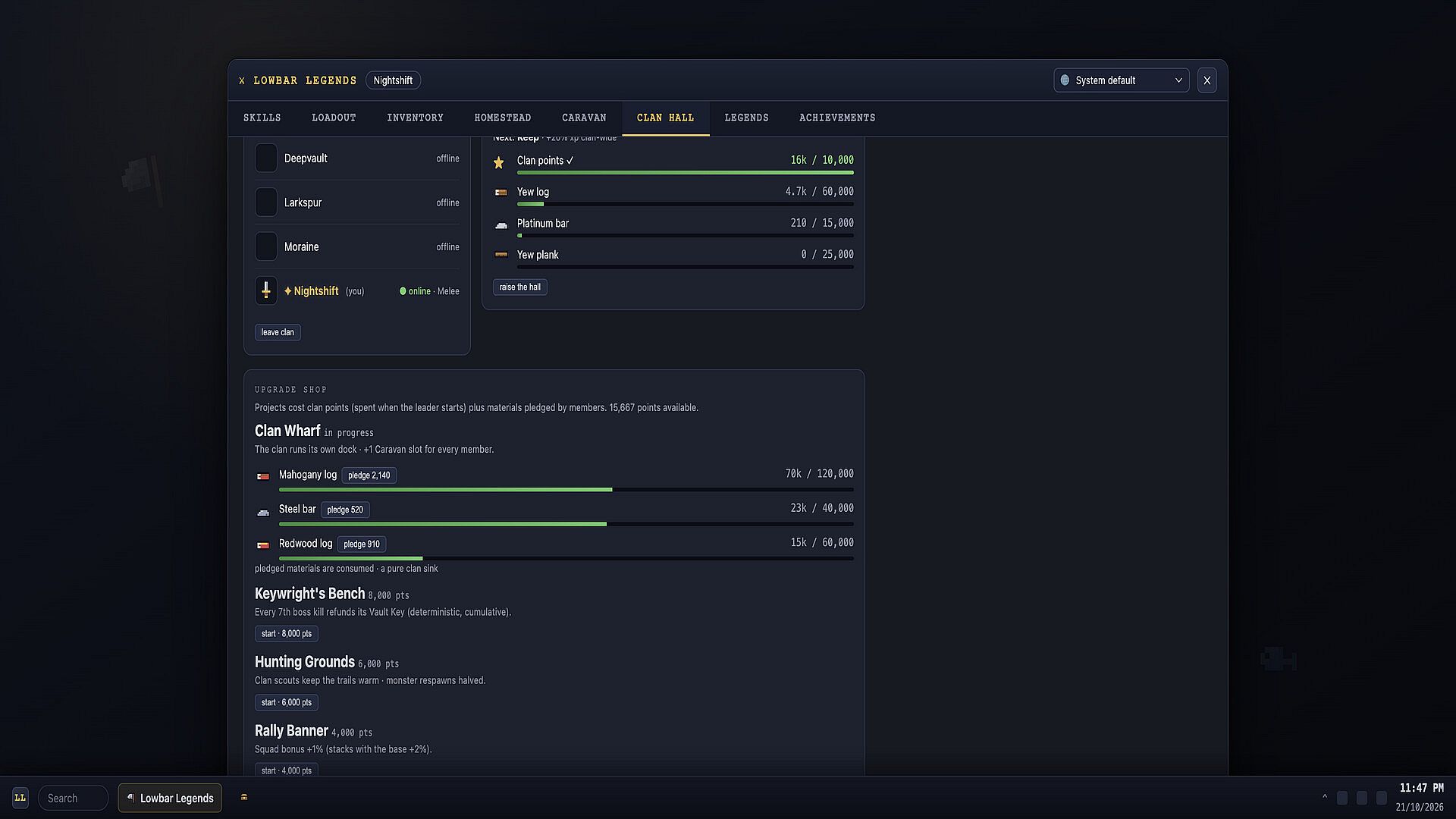This screenshot has width=1456, height=819.
Task: Click Moraine's empty avatar slot
Action: click(x=266, y=246)
